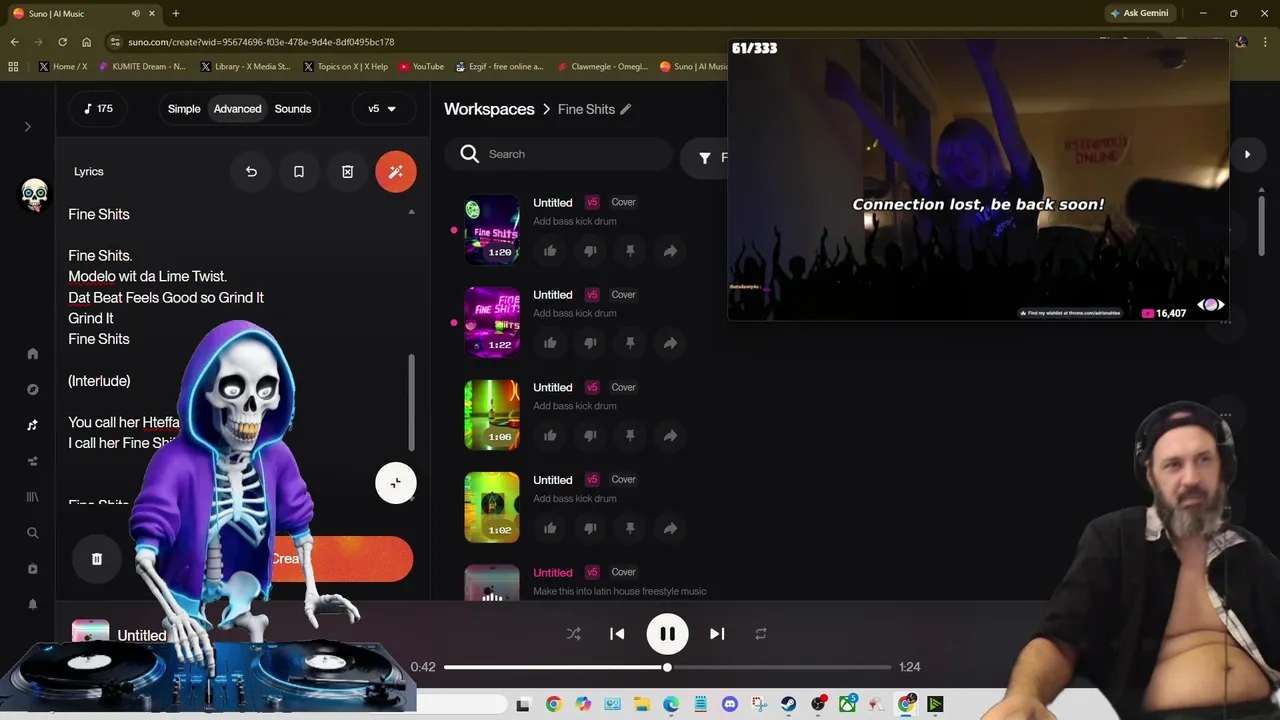Open the Library - X Media Studio bookmark

[x=246, y=67]
